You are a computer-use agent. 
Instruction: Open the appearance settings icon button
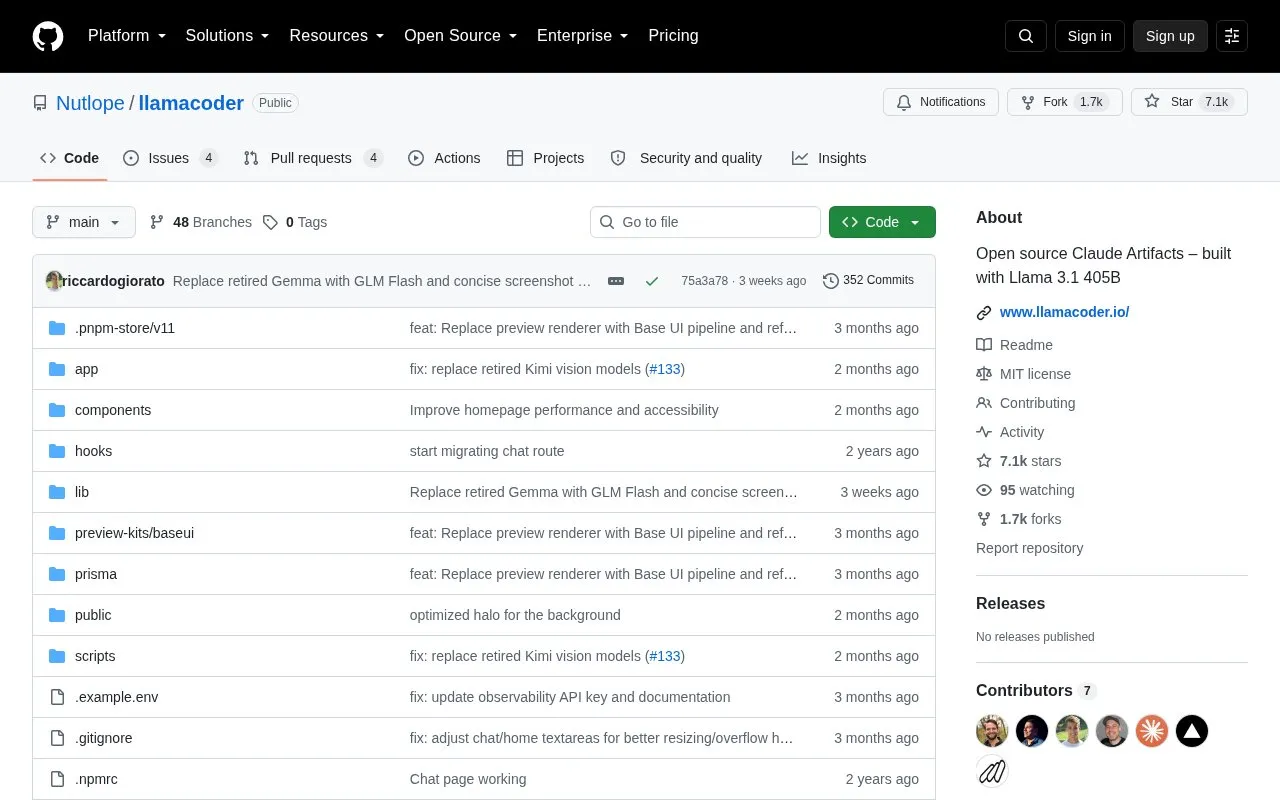tap(1232, 36)
